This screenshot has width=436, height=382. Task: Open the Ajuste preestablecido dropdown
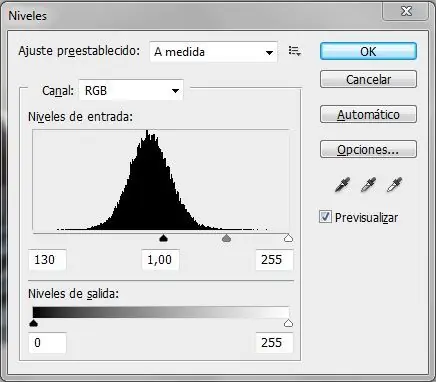pyautogui.click(x=213, y=52)
